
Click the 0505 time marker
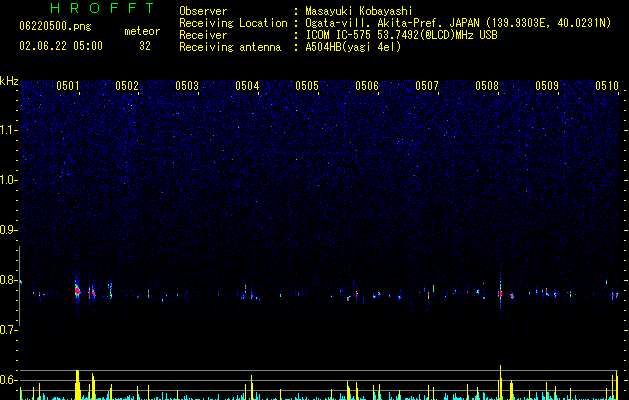click(x=307, y=86)
